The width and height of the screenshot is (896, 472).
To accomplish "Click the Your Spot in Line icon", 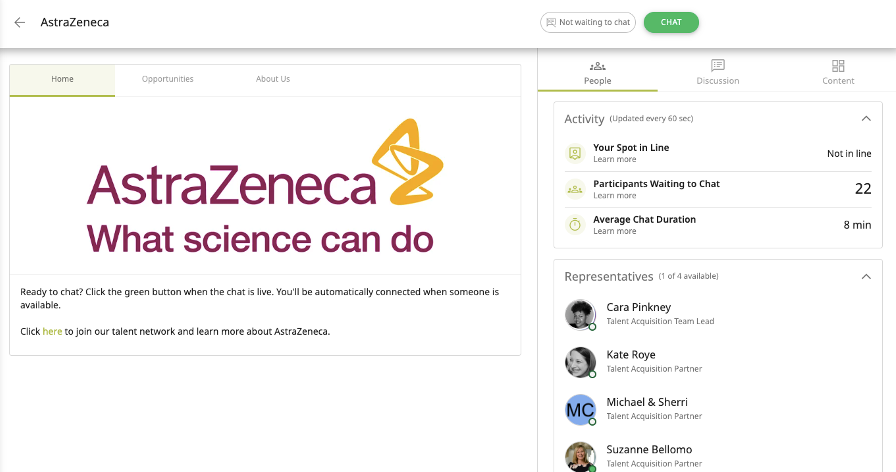I will [x=575, y=153].
